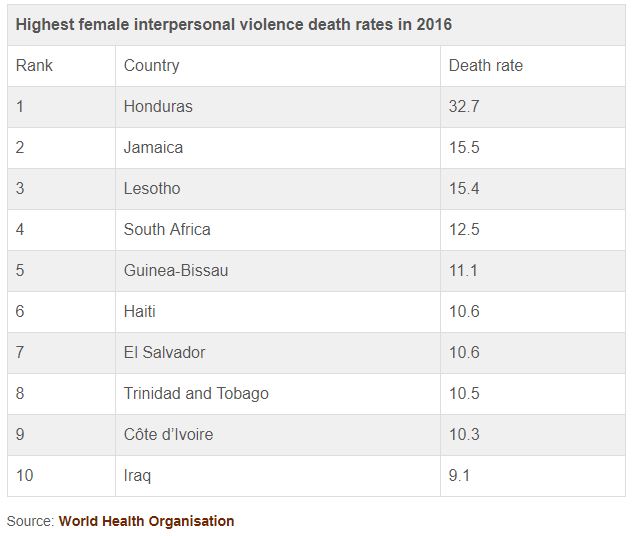Open the World Health Organisation source link

click(146, 521)
